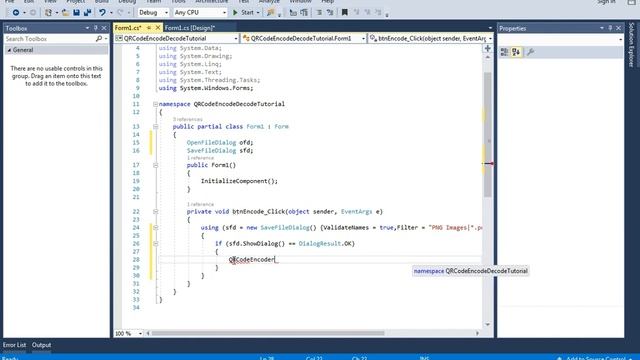Open the document tabs list dropdown
This screenshot has width=640, height=360.
490,28
